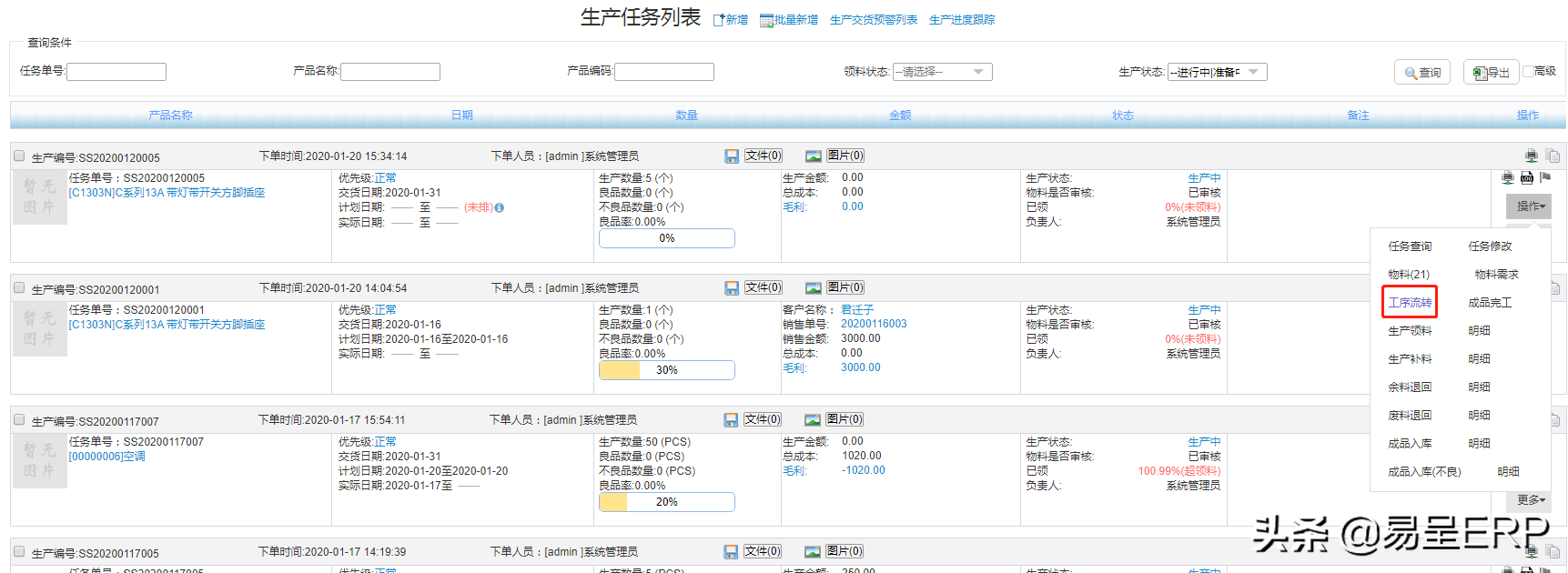Tick checkbox for order SS20200120005
Screen dimensions: 1568x573
19,156
